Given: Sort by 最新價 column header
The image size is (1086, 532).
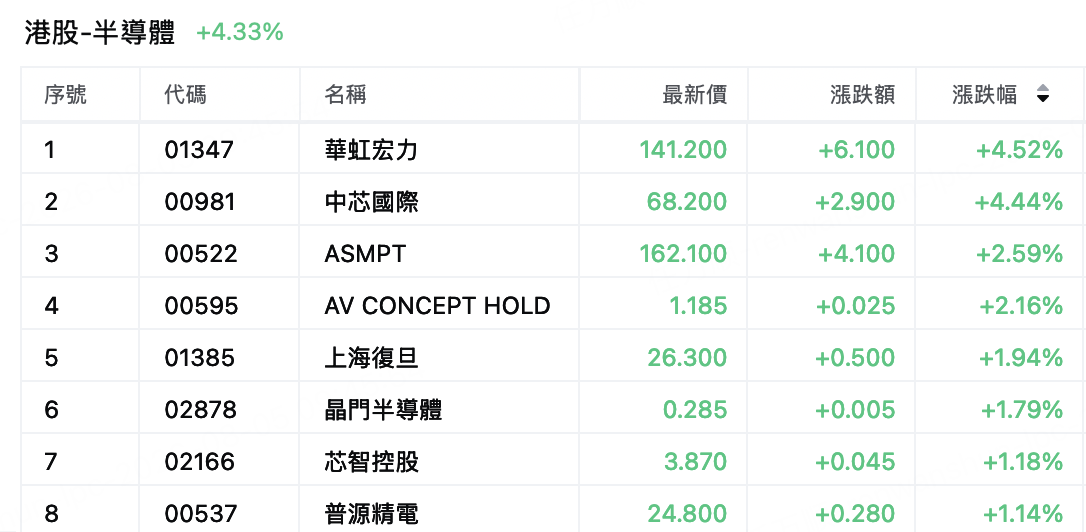Looking at the screenshot, I should point(695,94).
